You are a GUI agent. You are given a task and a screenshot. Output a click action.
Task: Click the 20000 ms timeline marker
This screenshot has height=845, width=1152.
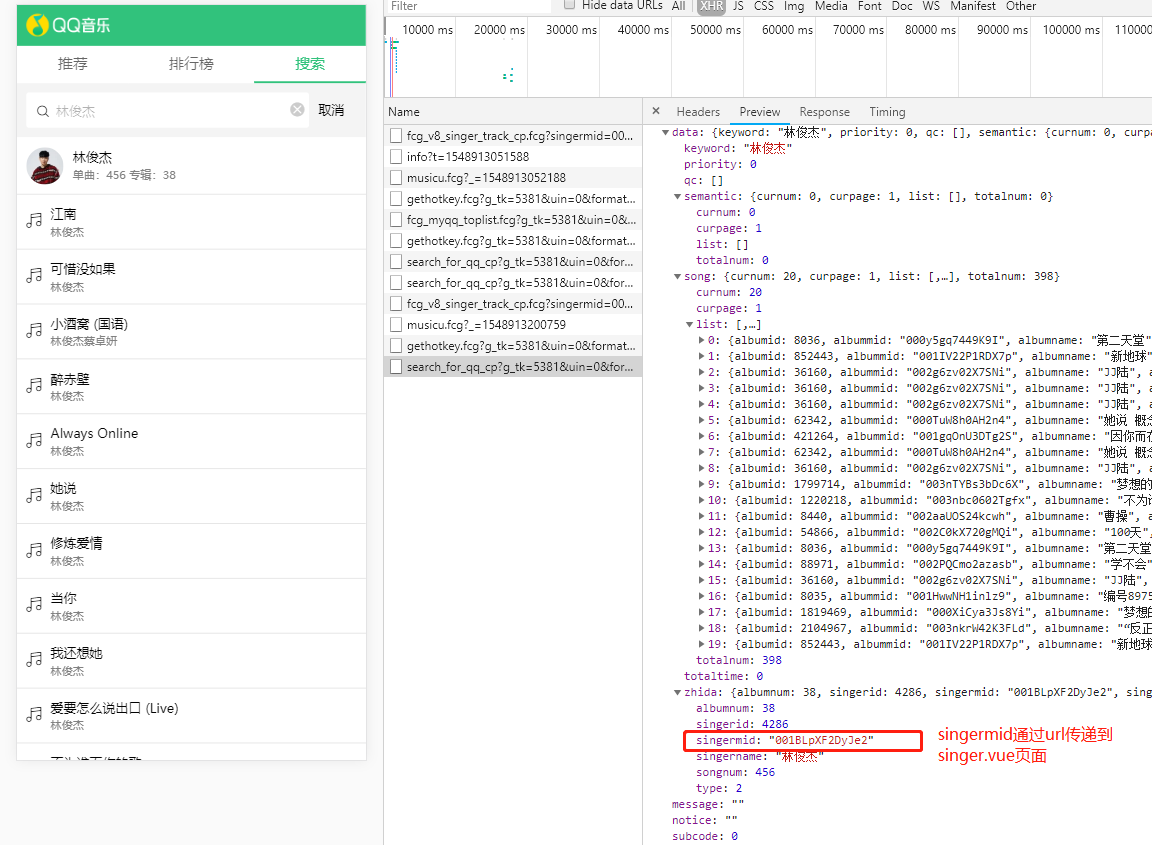pyautogui.click(x=499, y=29)
